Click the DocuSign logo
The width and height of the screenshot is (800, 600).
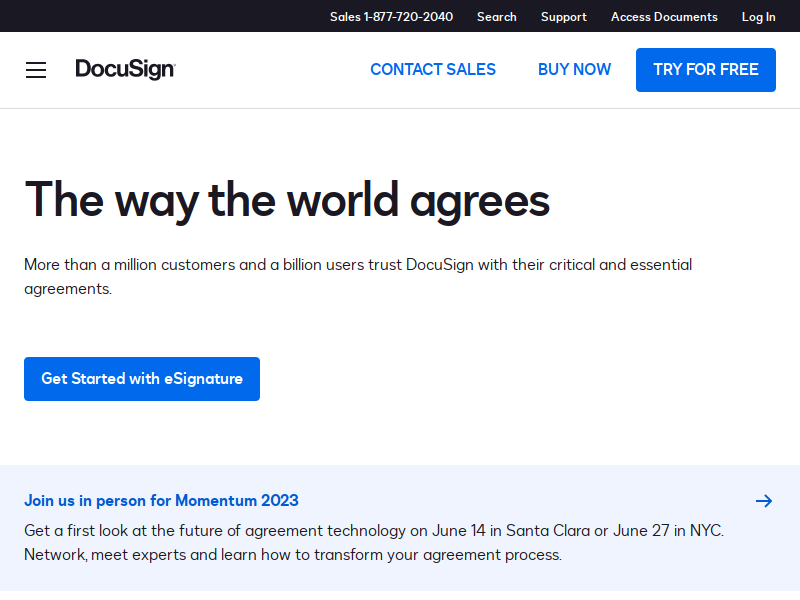(x=126, y=69)
